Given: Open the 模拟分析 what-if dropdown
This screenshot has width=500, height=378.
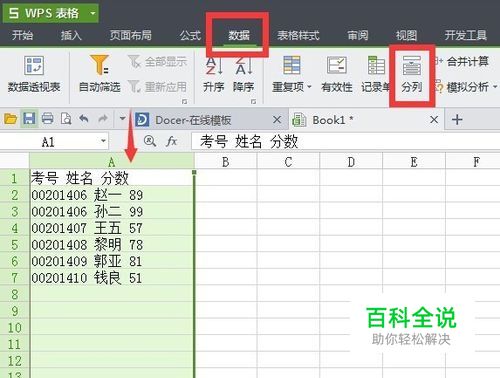Looking at the screenshot, I should click(466, 87).
